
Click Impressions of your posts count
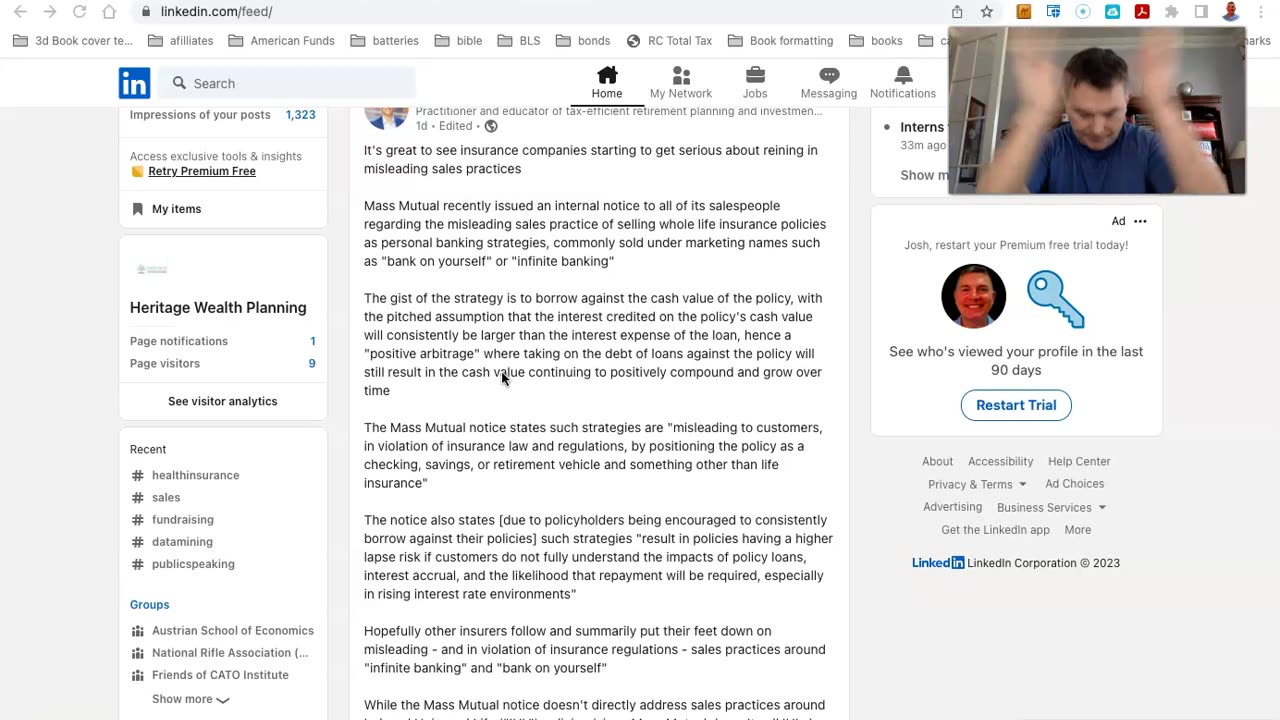300,115
